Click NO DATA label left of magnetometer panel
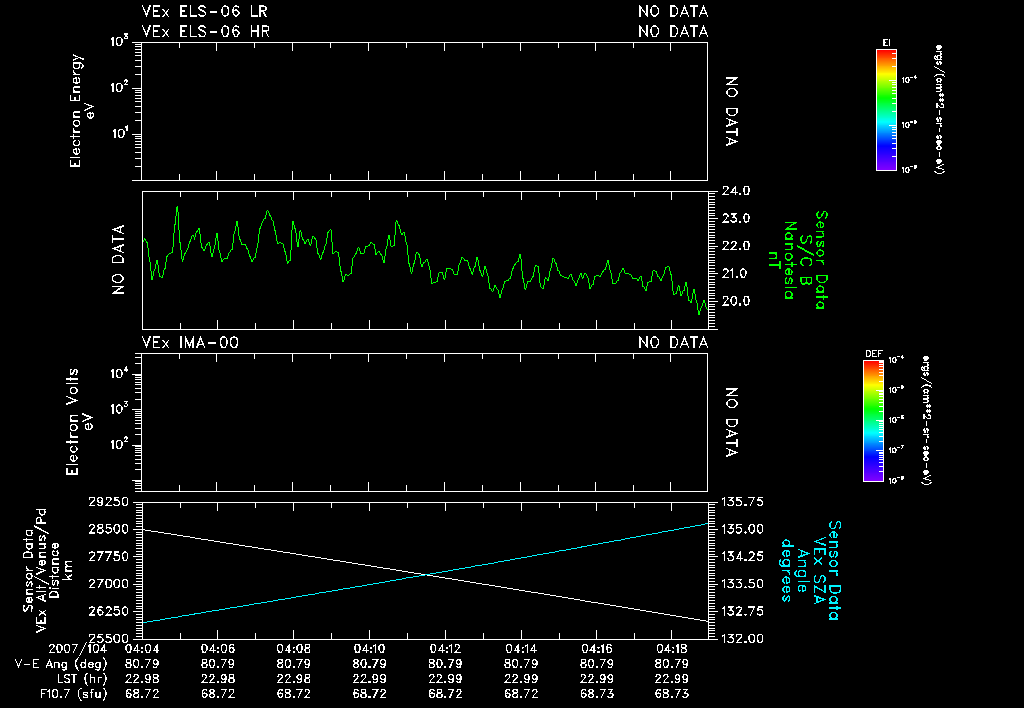1024x708 pixels. [x=118, y=260]
